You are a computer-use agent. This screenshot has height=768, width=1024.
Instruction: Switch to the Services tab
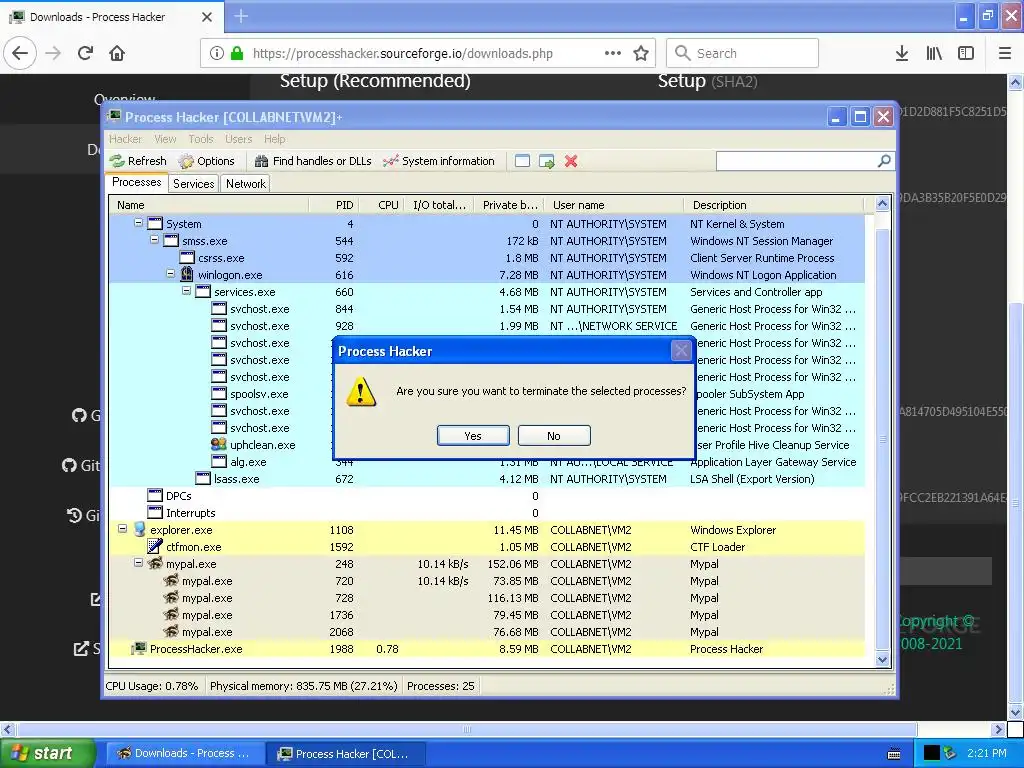click(193, 184)
